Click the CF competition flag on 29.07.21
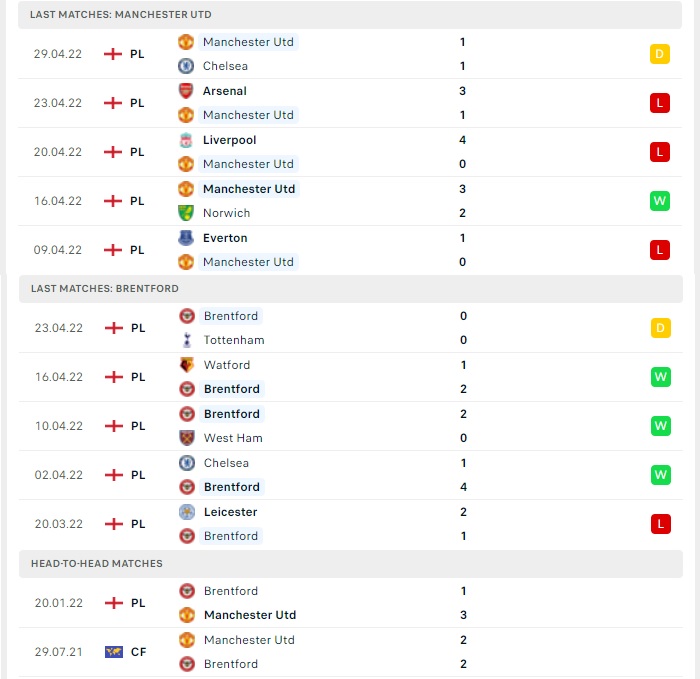Viewport: 700px width, 679px height. tap(114, 652)
